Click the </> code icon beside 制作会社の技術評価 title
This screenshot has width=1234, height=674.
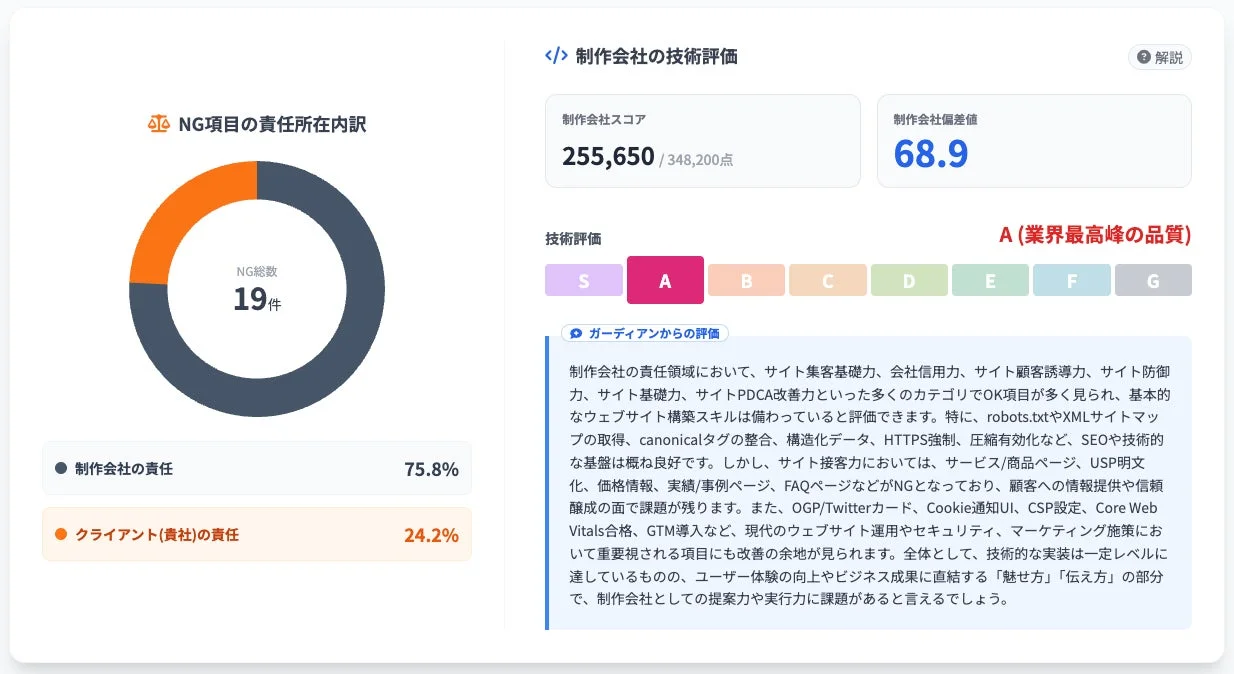[x=557, y=57]
